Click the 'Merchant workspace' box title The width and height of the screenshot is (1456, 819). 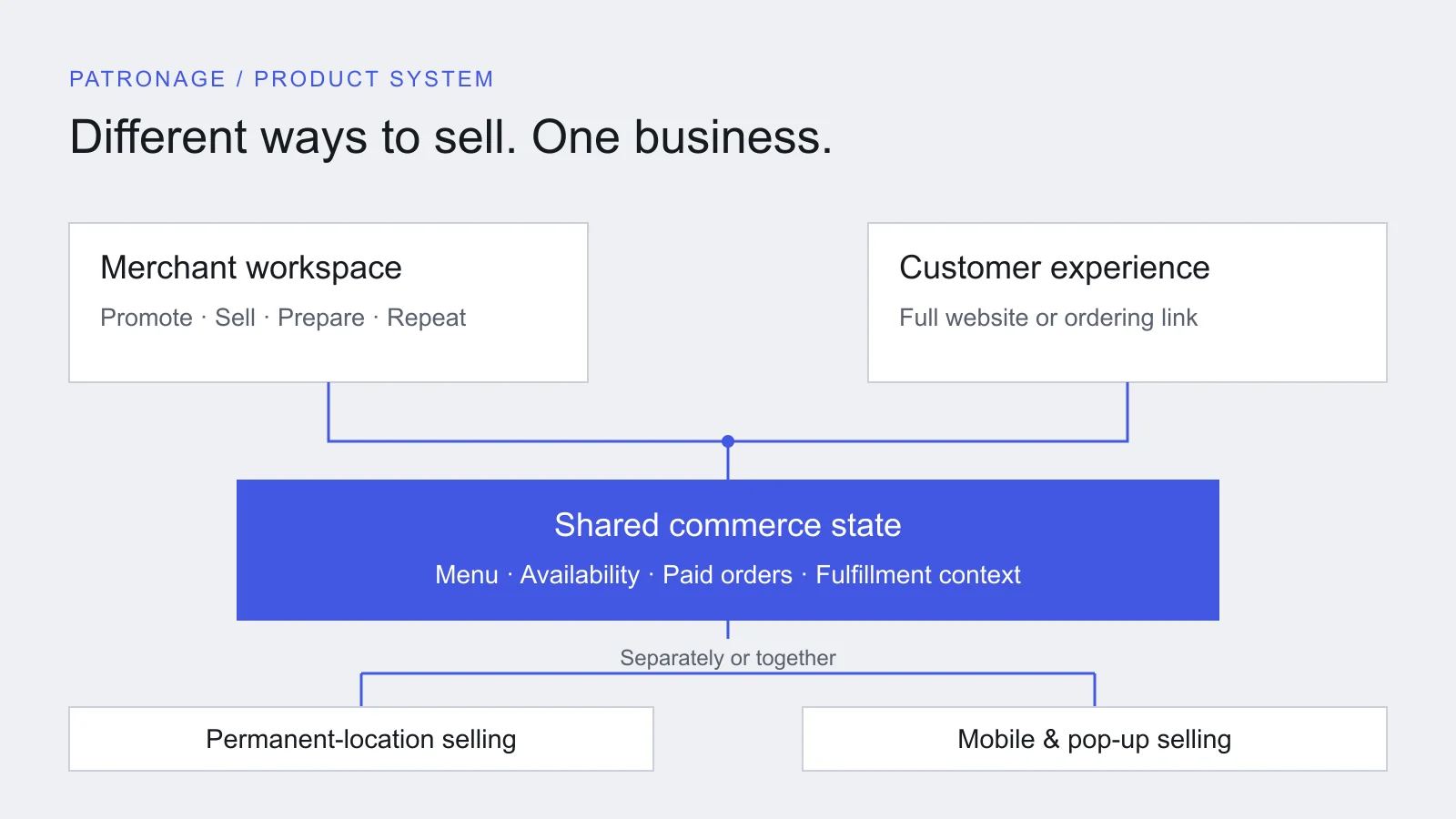point(251,268)
